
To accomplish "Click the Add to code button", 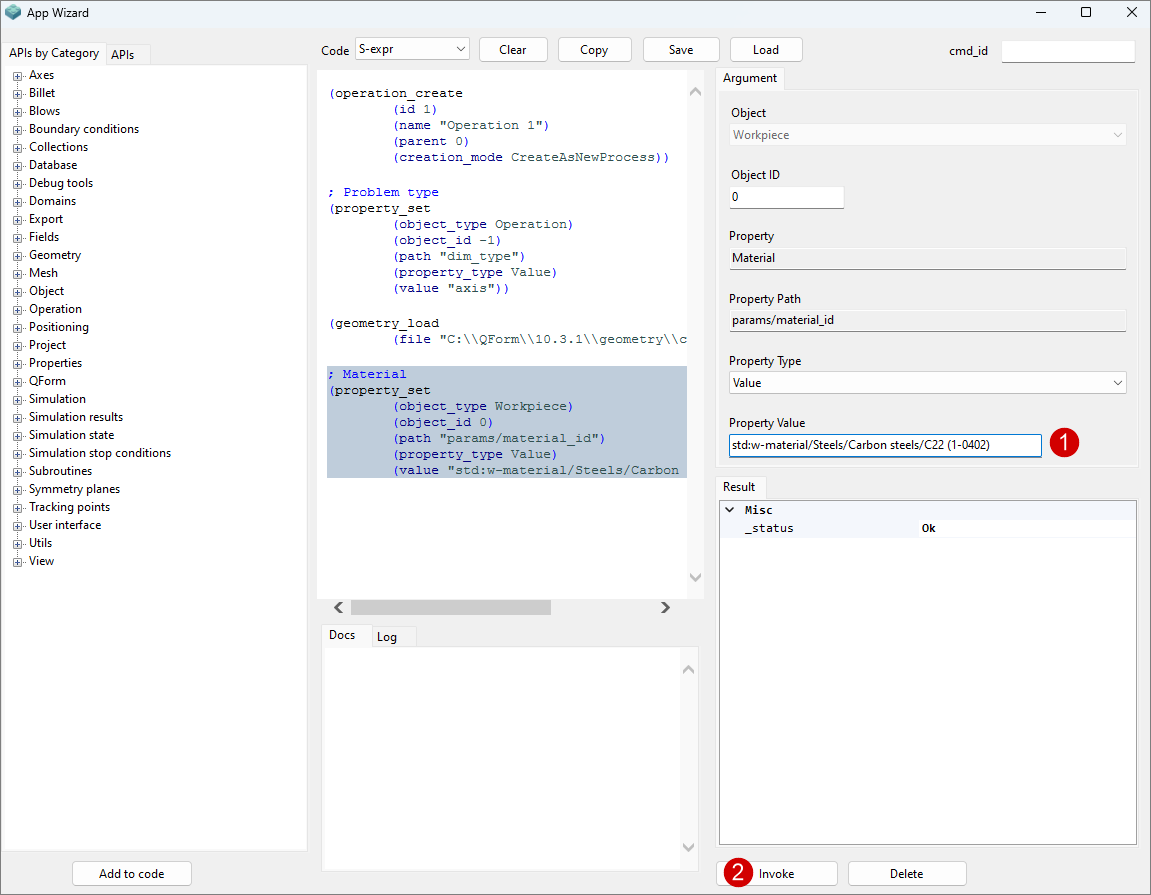I will [x=131, y=873].
